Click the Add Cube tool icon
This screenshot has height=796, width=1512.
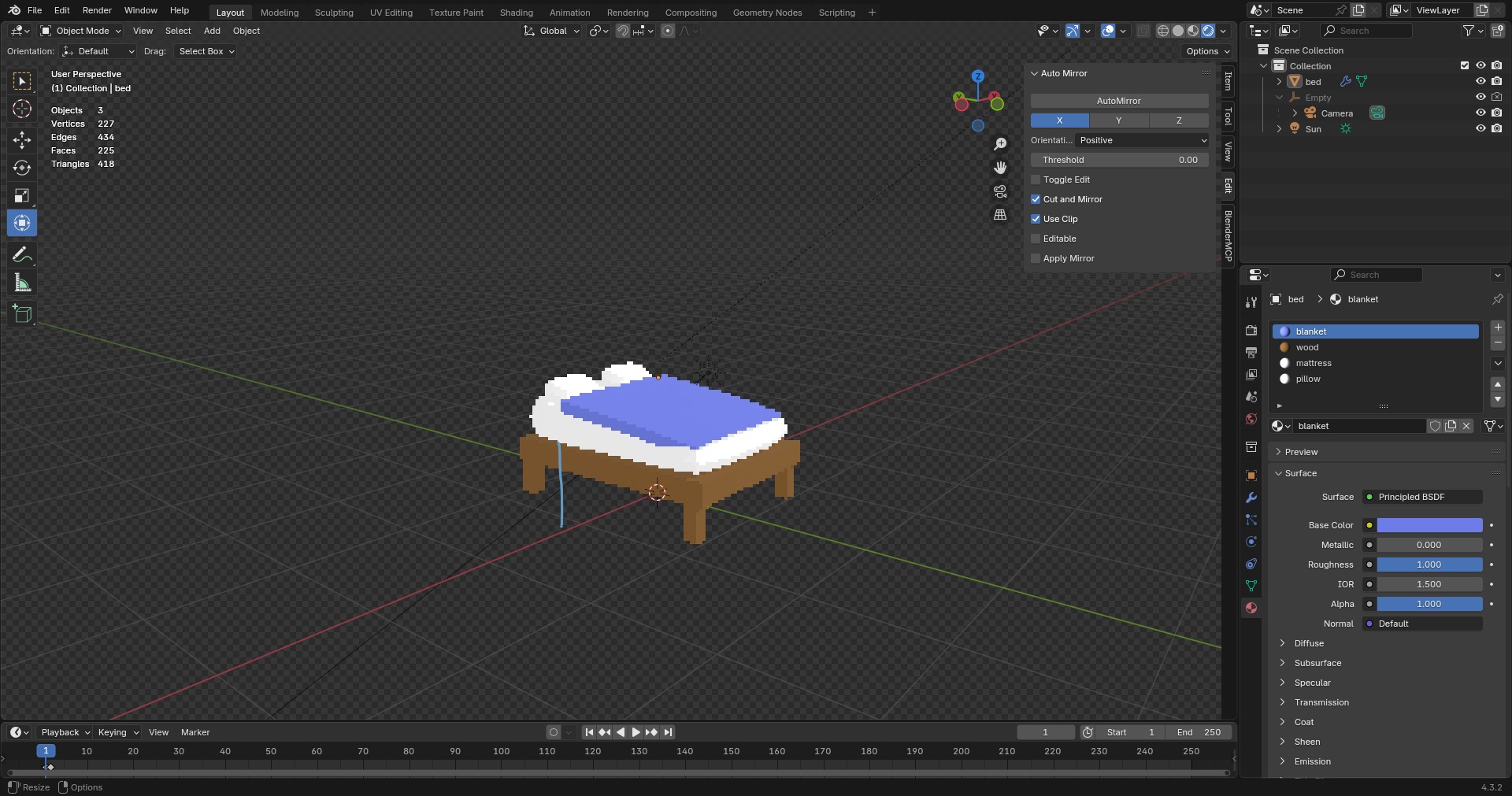22,313
